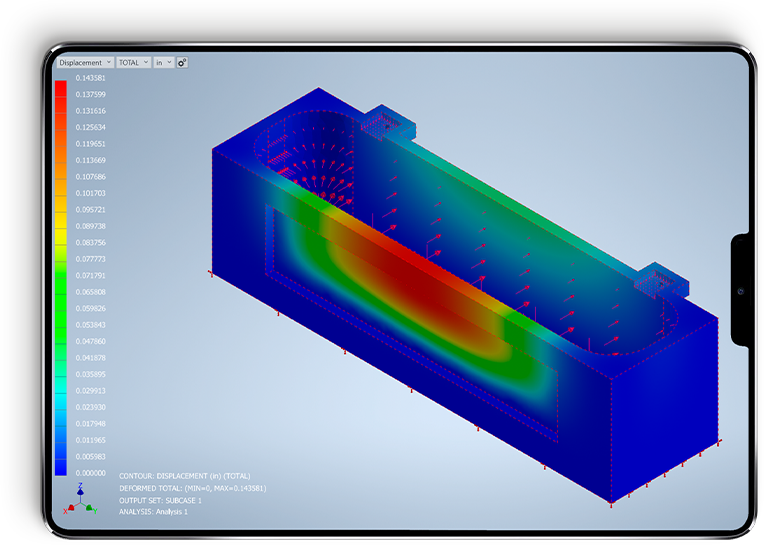
Task: Click the green Y axis of the triad
Action: 87,506
